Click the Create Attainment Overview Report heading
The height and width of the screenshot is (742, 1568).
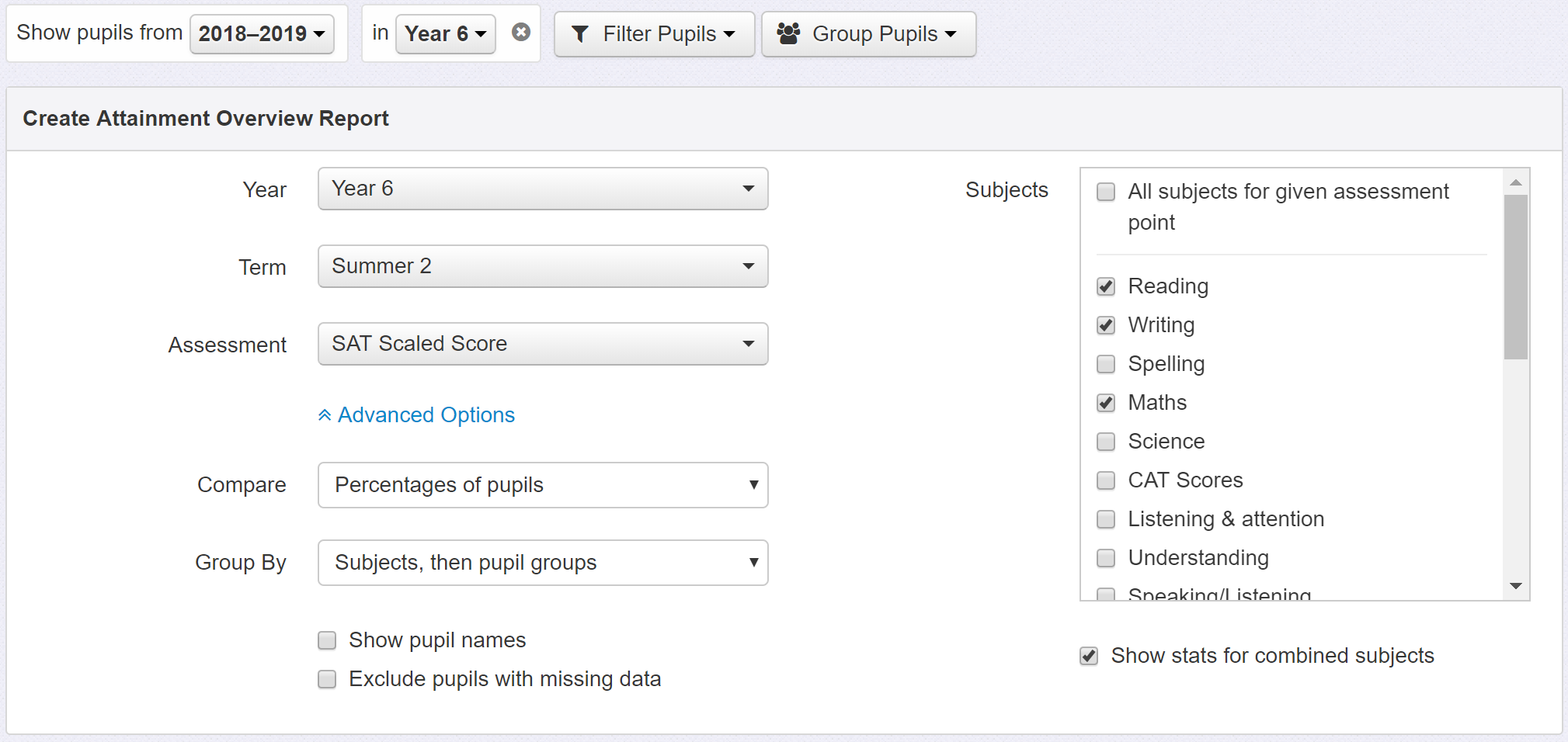(x=206, y=118)
